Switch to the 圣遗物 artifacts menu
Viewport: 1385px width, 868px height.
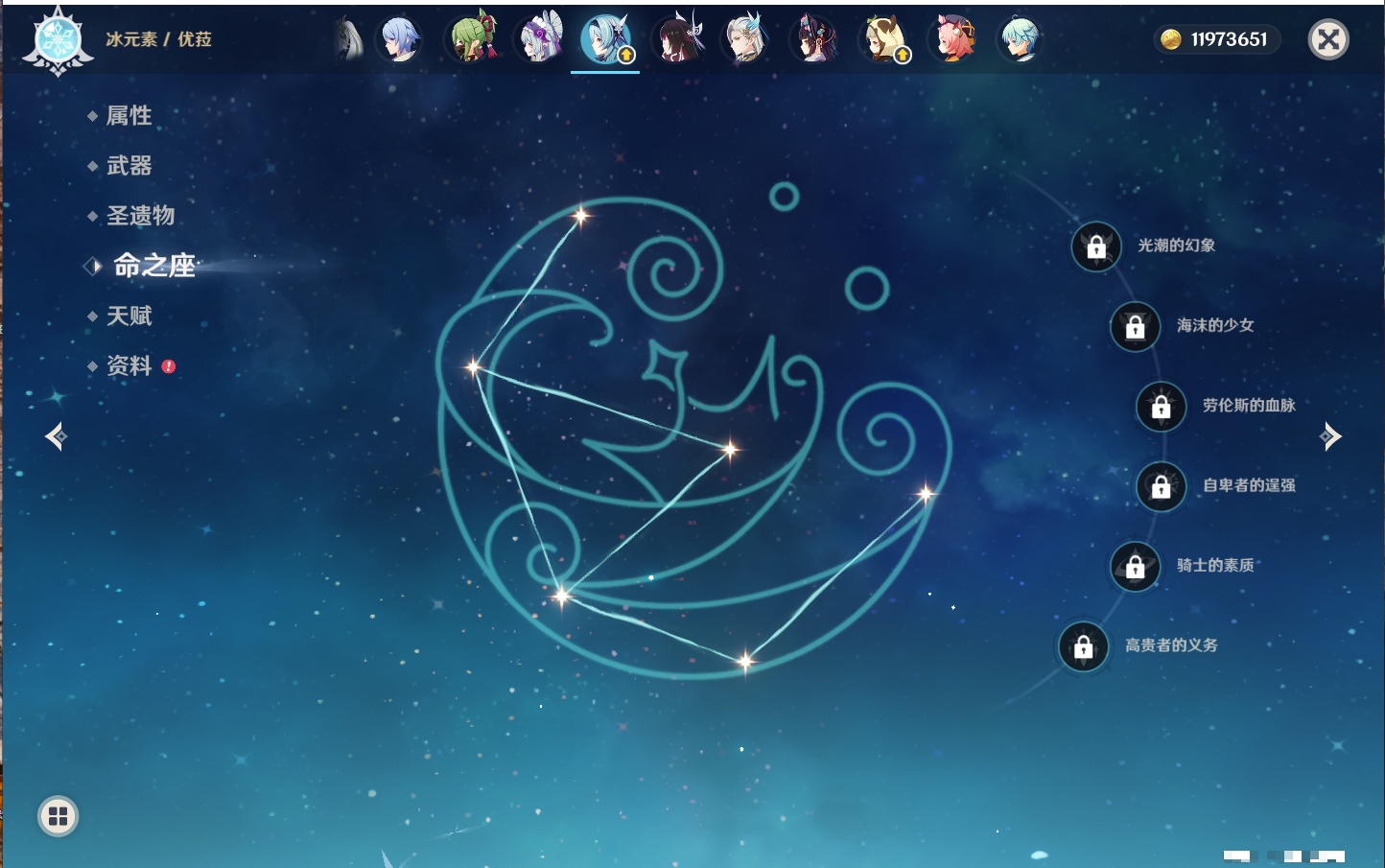[x=140, y=216]
